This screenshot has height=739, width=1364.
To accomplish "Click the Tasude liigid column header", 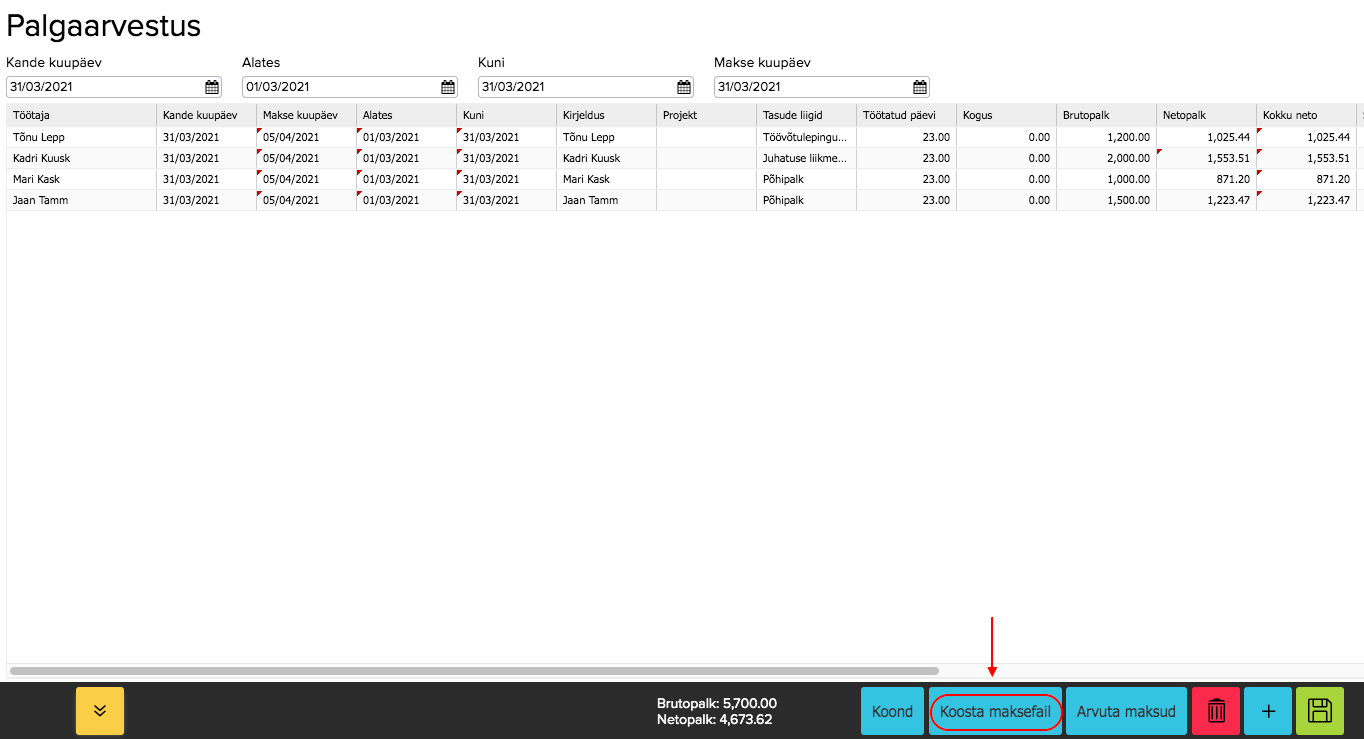I will pyautogui.click(x=805, y=115).
